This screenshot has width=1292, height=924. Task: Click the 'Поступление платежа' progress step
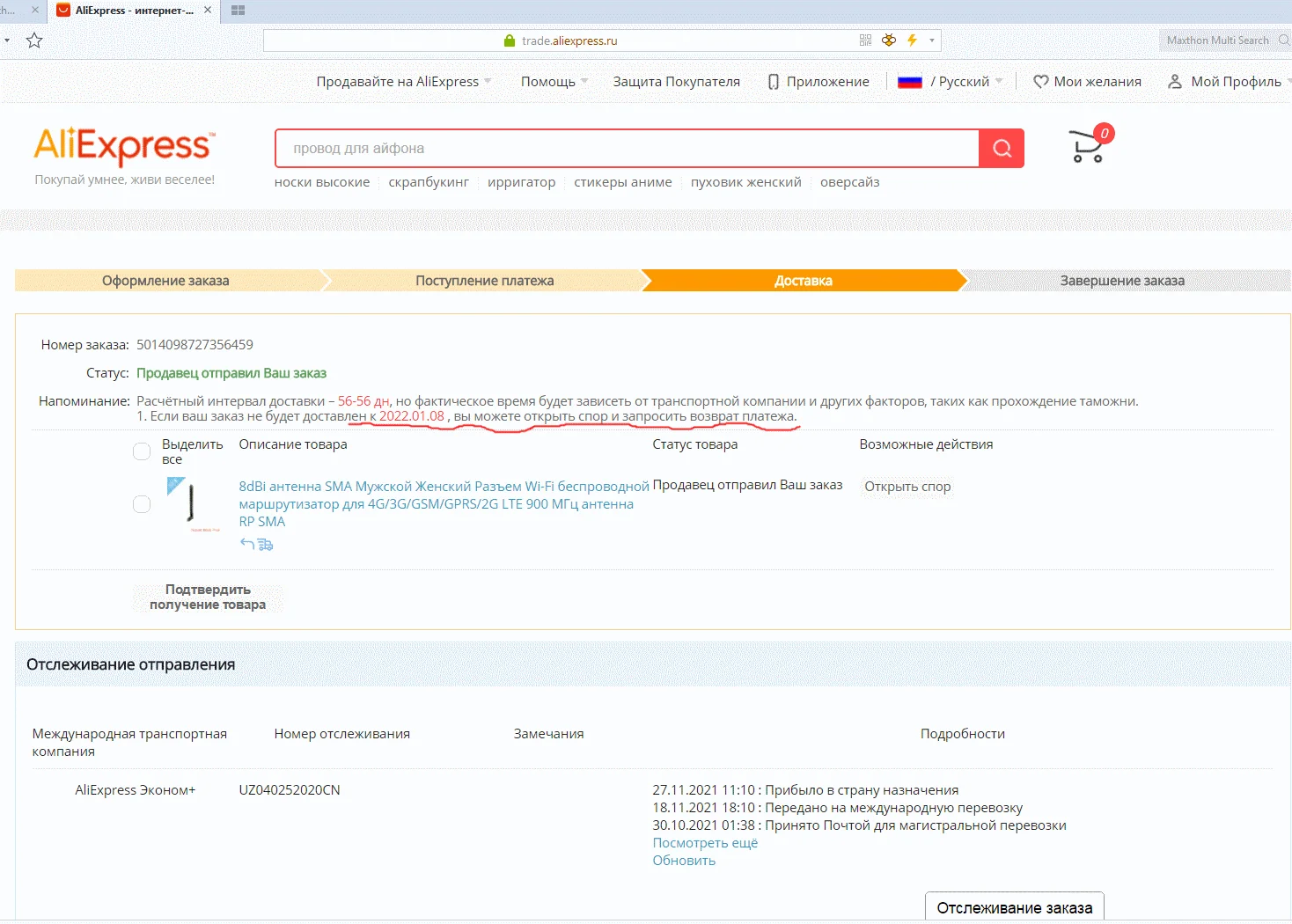[x=485, y=281]
